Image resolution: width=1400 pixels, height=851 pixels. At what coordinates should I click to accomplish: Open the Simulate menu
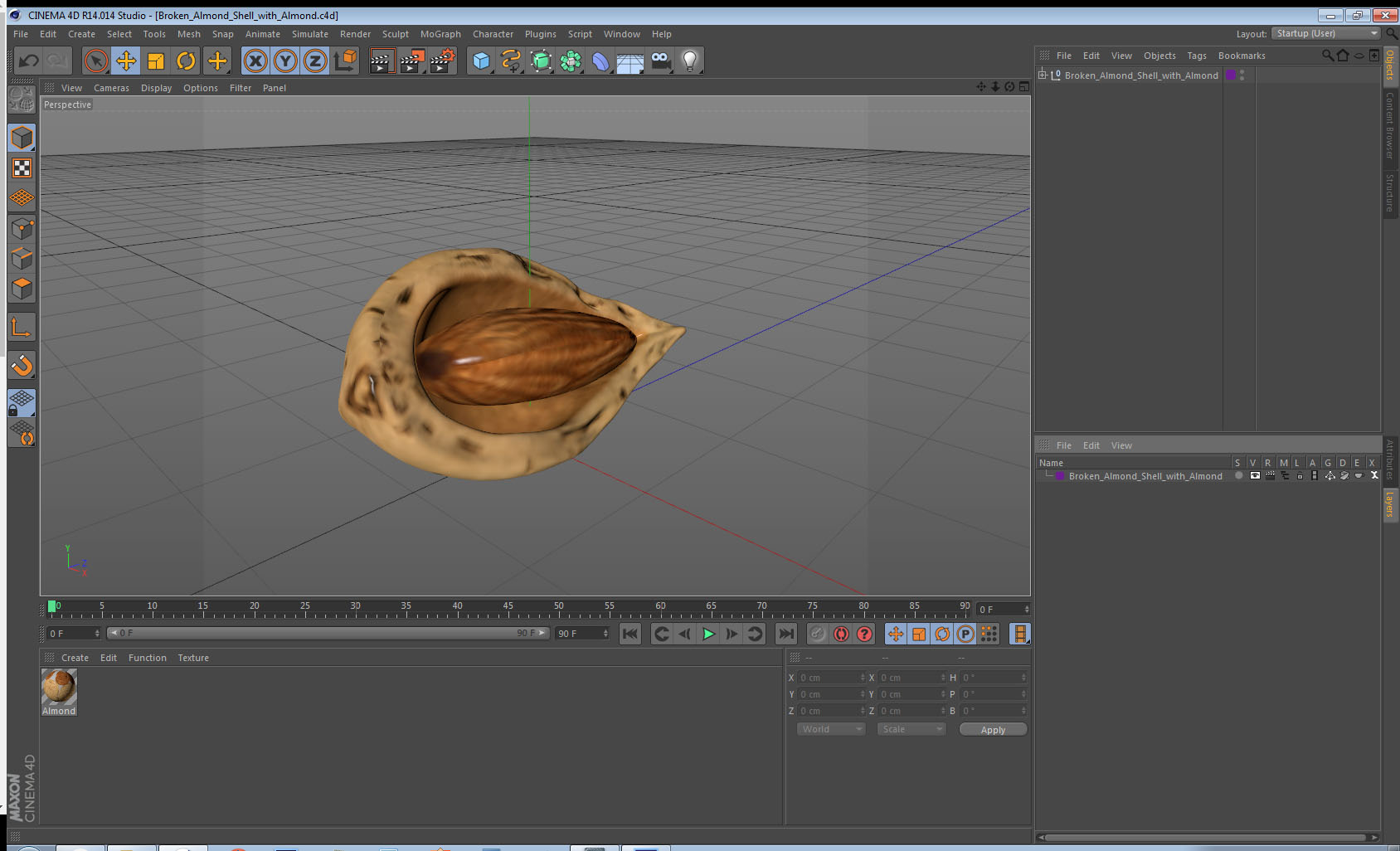(310, 34)
